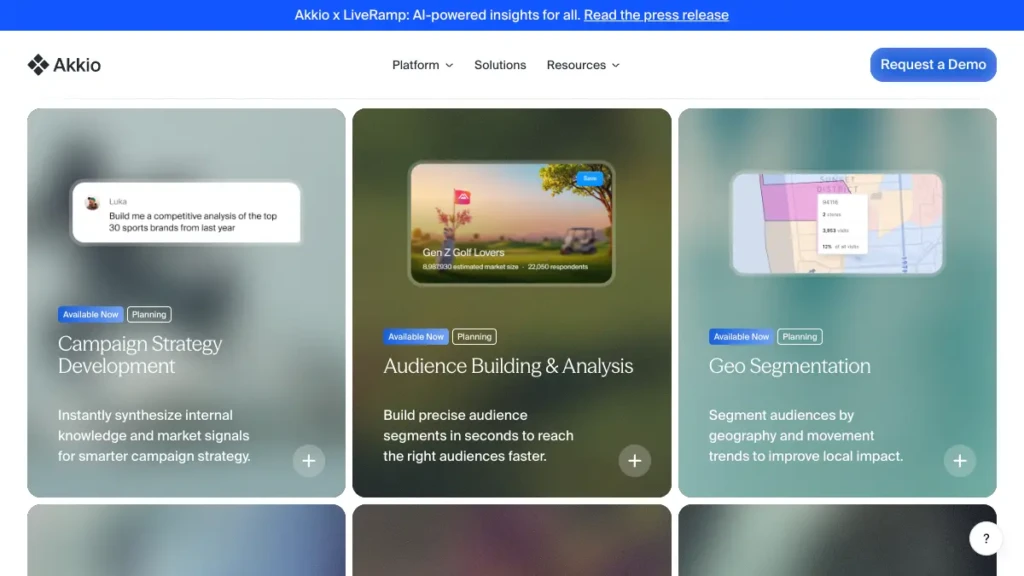Click the Save button on golf image

(x=590, y=178)
